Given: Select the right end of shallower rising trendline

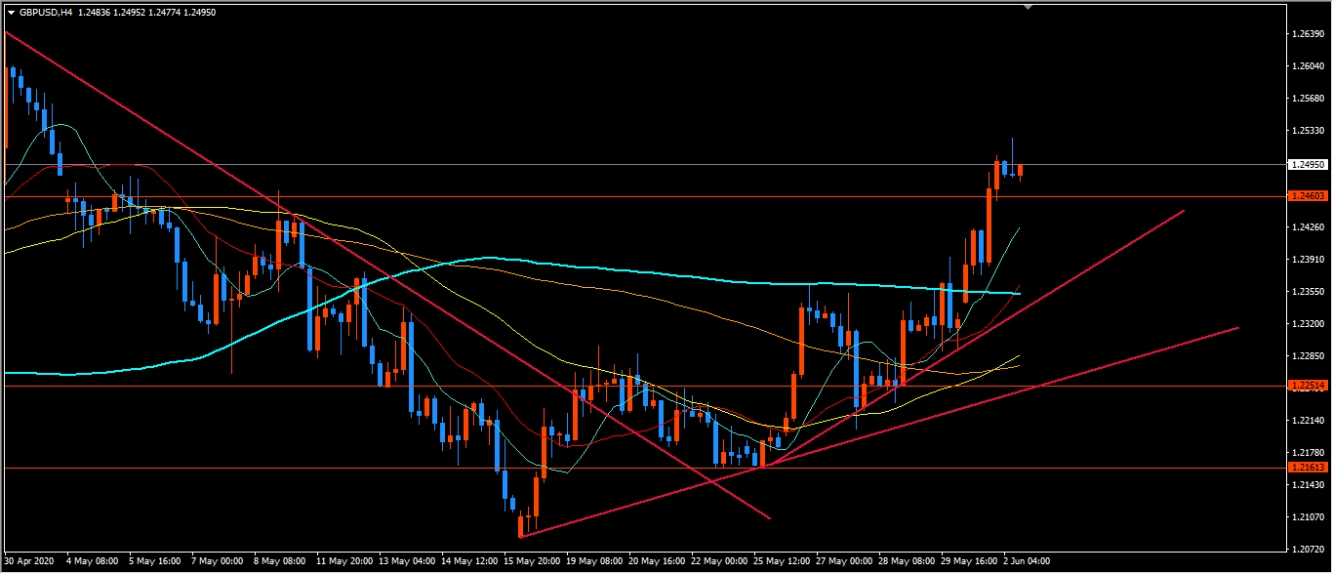Looking at the screenshot, I should 1238,328.
